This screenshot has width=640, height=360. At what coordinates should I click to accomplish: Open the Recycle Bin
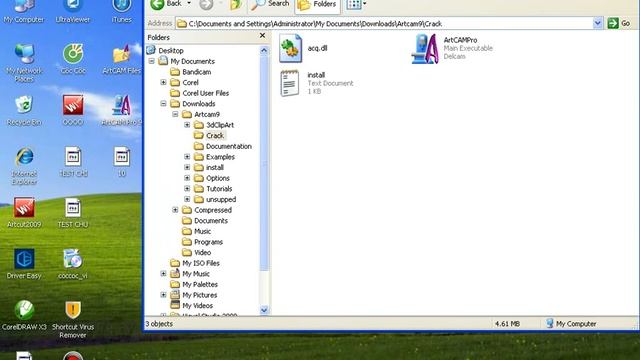tap(24, 110)
